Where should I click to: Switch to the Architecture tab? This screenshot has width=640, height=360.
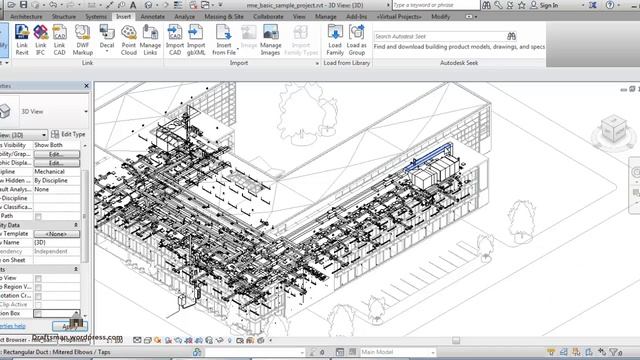(x=26, y=16)
